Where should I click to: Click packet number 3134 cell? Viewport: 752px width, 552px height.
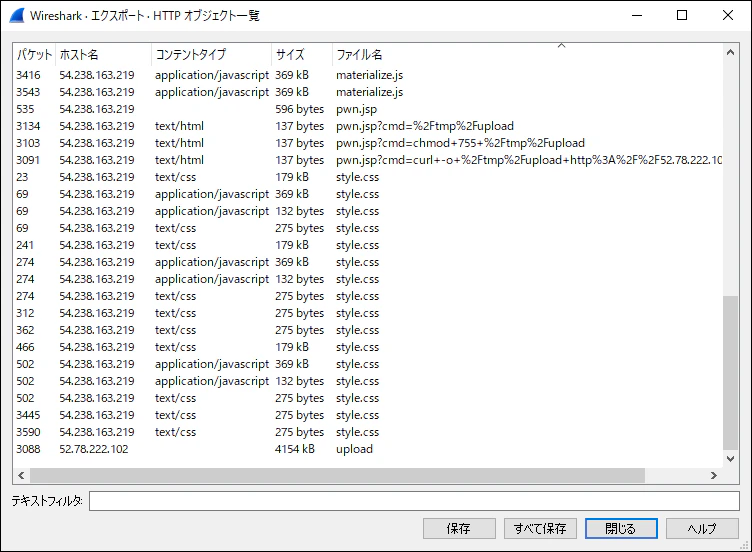[x=28, y=126]
